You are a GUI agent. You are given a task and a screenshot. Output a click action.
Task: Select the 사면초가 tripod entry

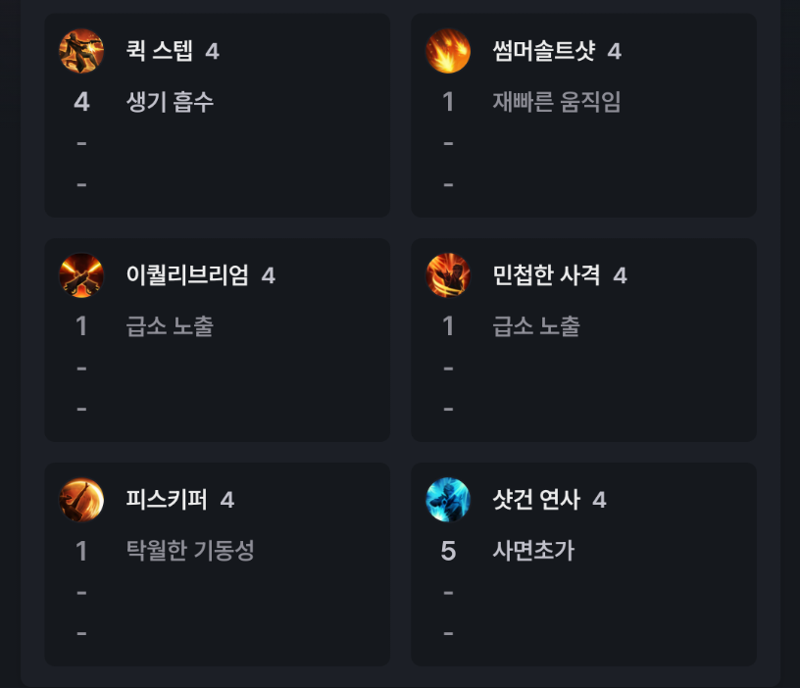tap(534, 551)
